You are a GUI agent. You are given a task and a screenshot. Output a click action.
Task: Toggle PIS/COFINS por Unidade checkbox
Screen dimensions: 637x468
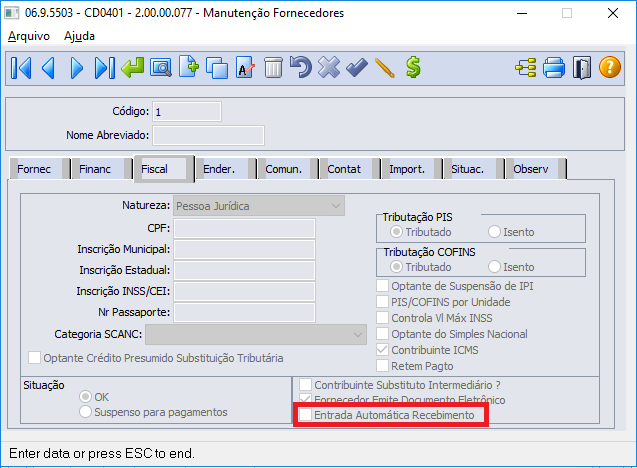tap(382, 302)
